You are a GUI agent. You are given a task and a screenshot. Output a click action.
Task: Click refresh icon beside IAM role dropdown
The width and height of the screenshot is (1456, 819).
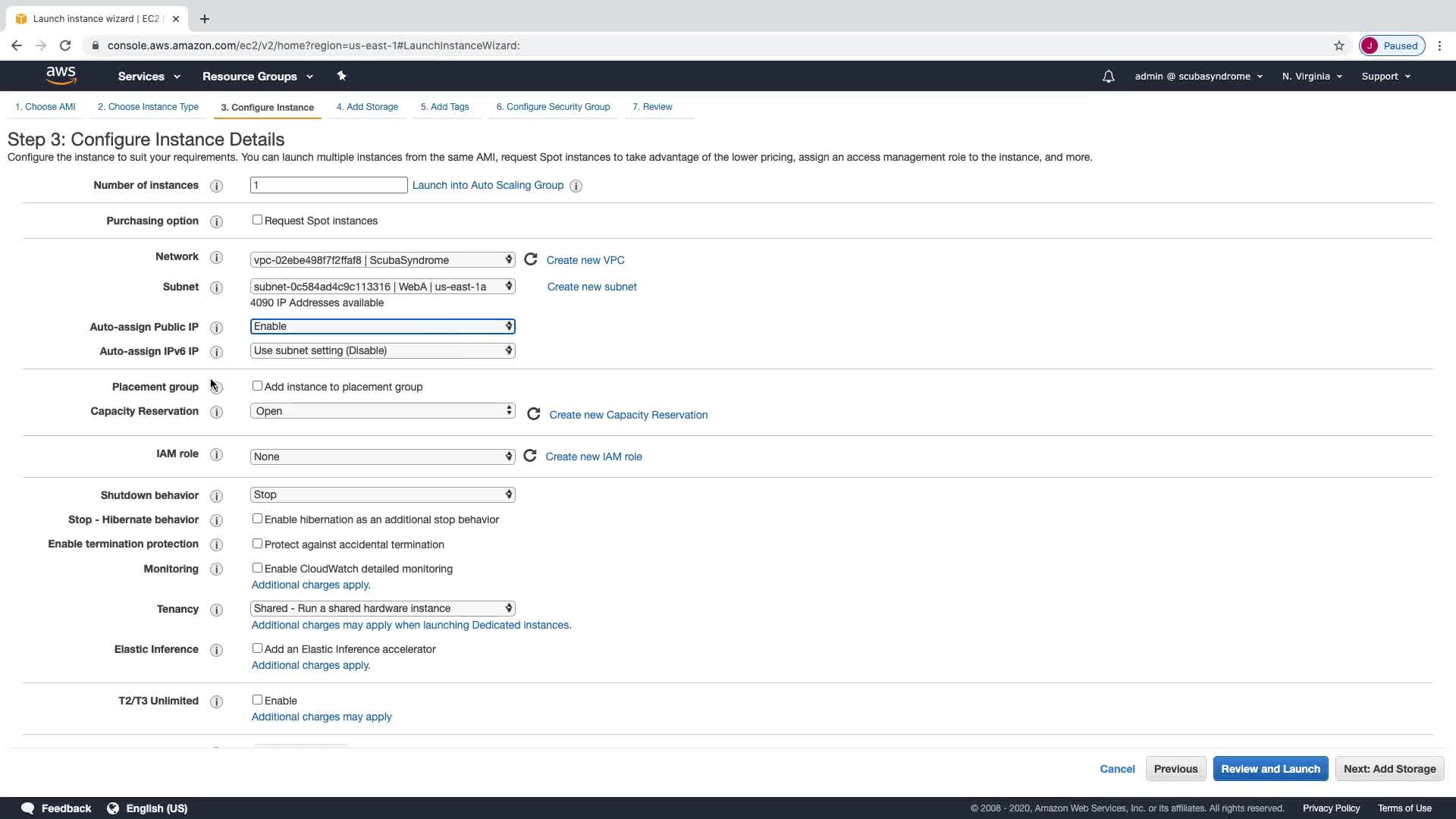pos(530,456)
